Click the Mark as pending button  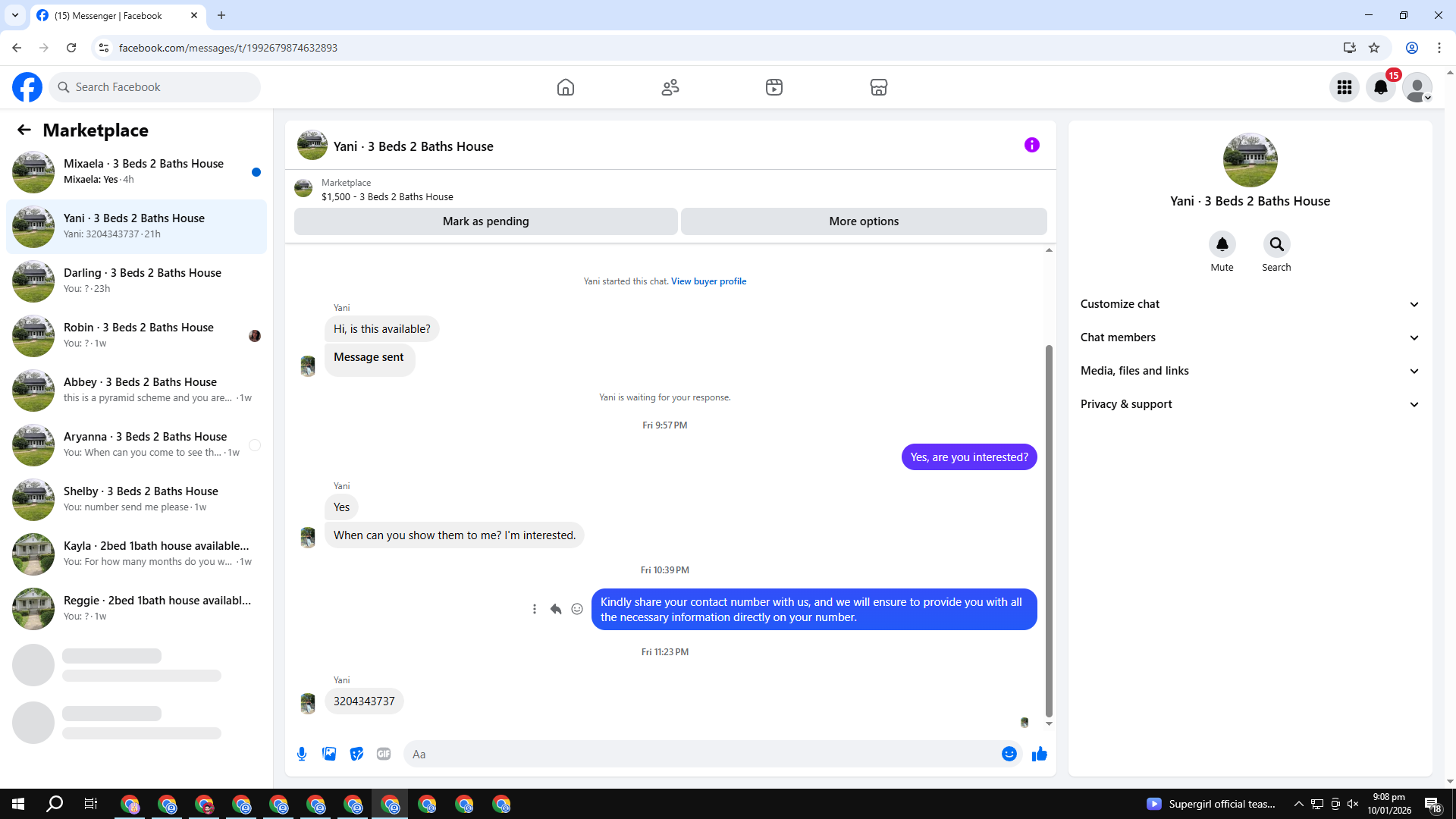click(x=485, y=221)
